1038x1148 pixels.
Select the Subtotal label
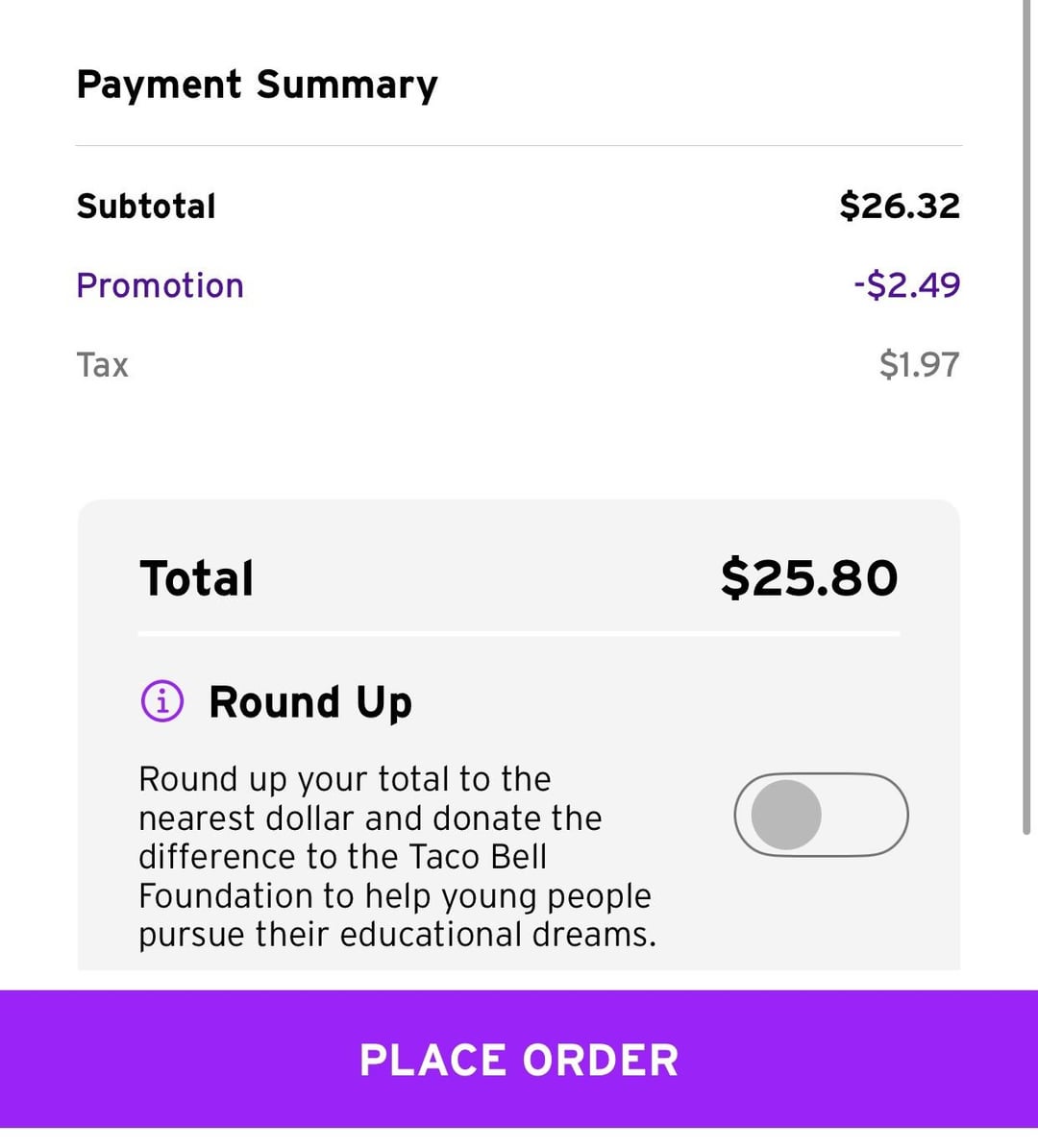click(x=146, y=206)
